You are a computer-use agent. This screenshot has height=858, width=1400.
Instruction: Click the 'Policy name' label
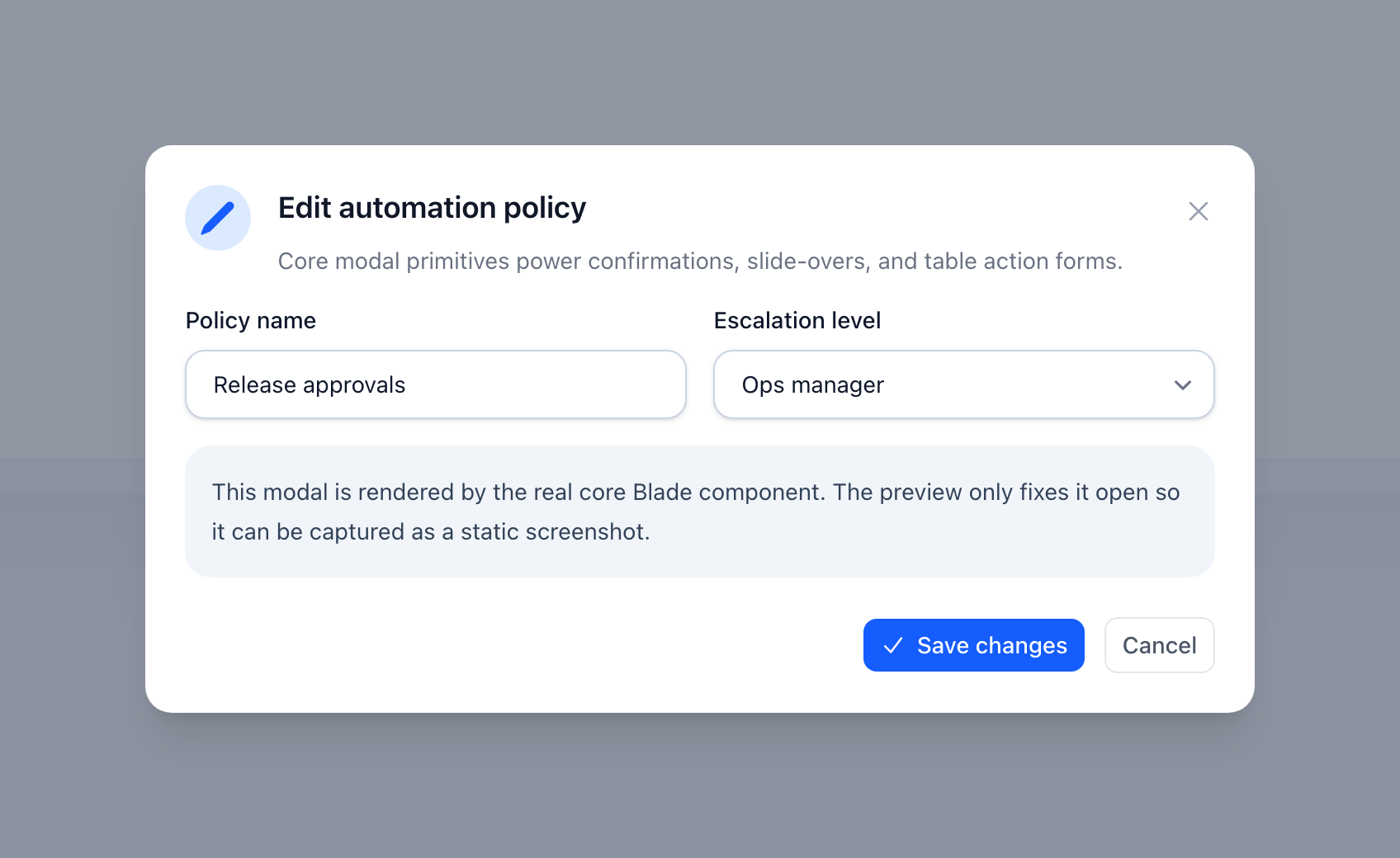tap(251, 320)
